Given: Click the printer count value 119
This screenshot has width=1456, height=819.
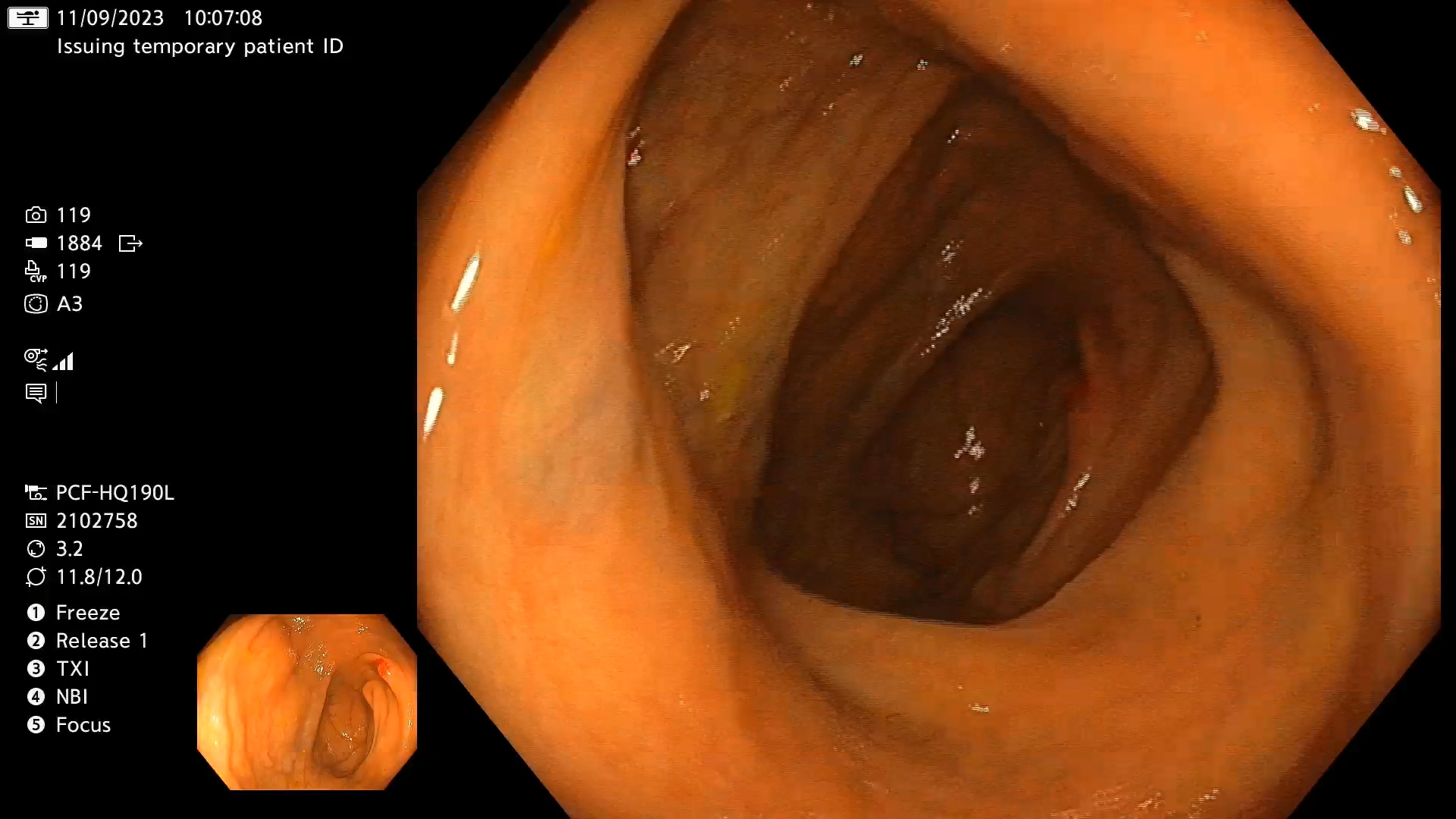Looking at the screenshot, I should click(x=74, y=271).
